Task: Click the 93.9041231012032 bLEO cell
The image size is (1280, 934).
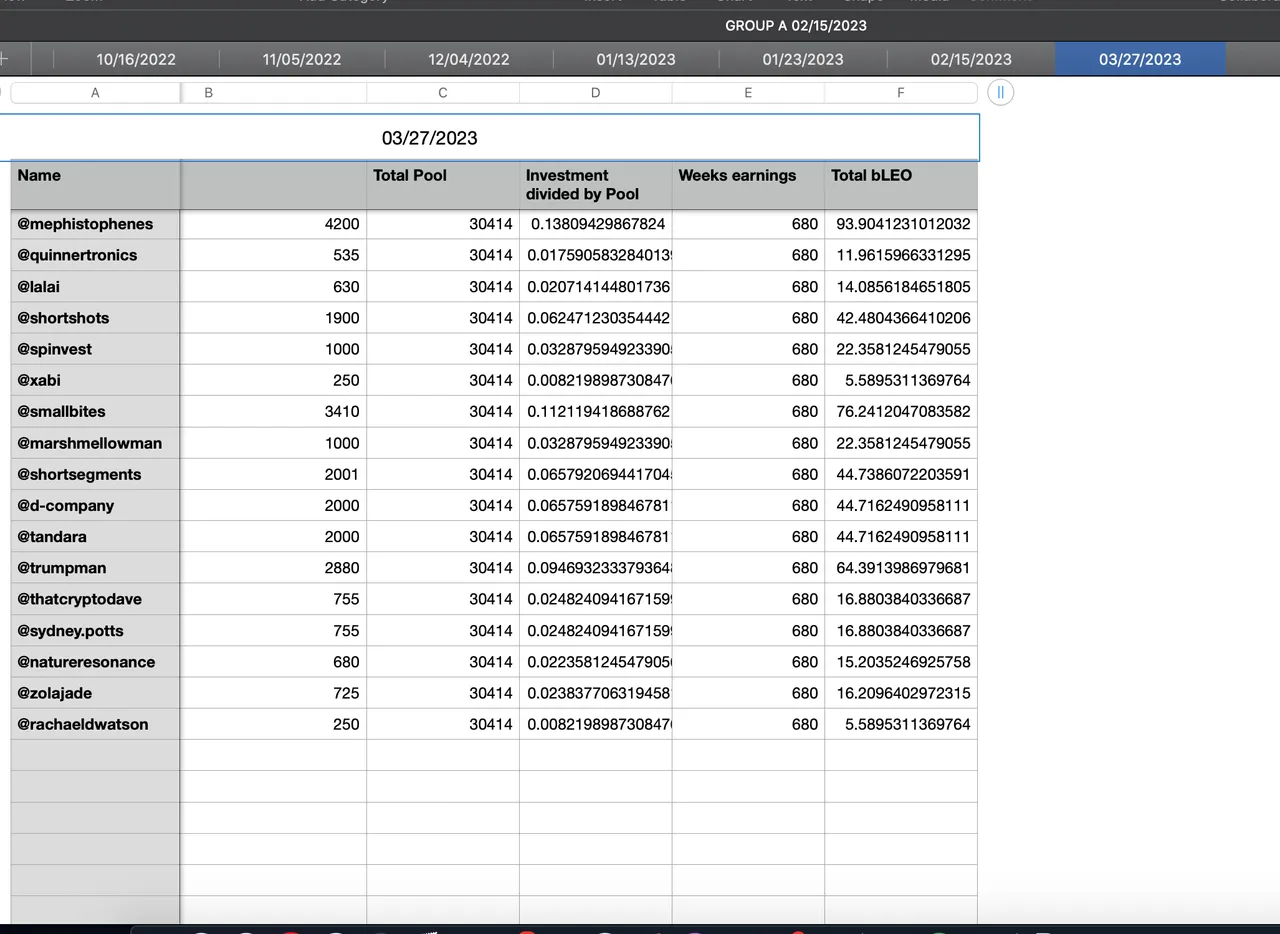Action: point(901,224)
